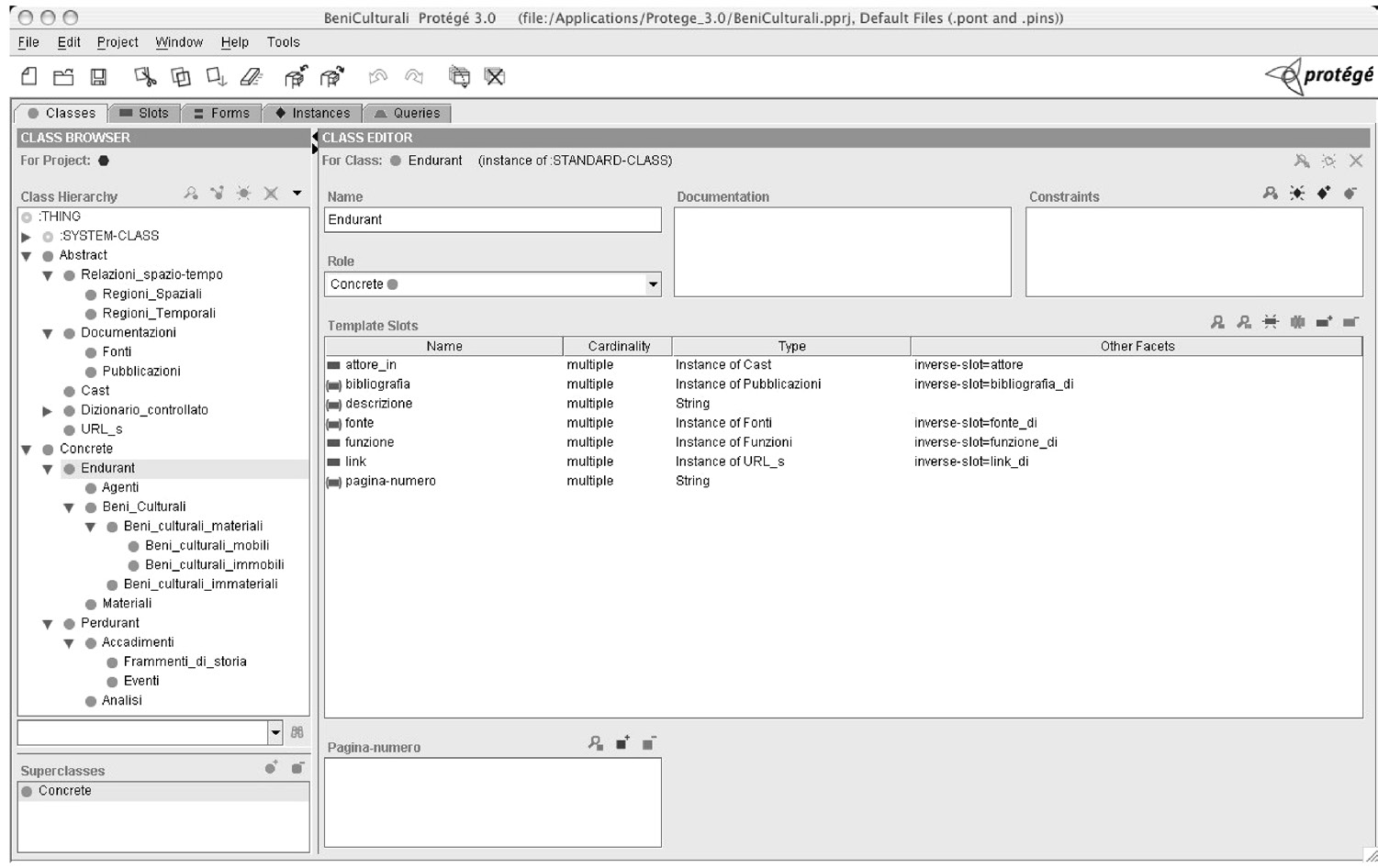The width and height of the screenshot is (1378, 868).
Task: Switch to the Slots tab
Action: point(144,113)
